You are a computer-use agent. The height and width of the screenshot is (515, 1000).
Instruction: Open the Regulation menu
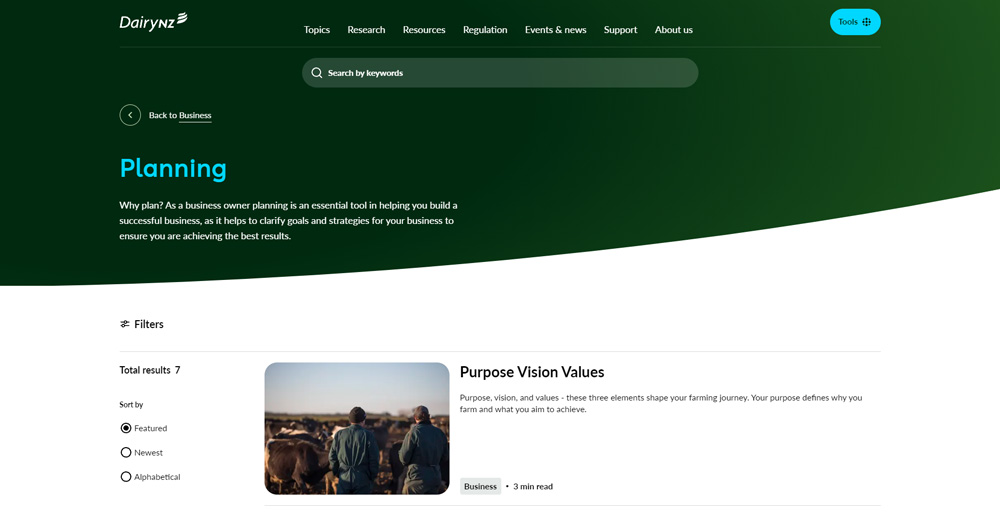pos(485,30)
